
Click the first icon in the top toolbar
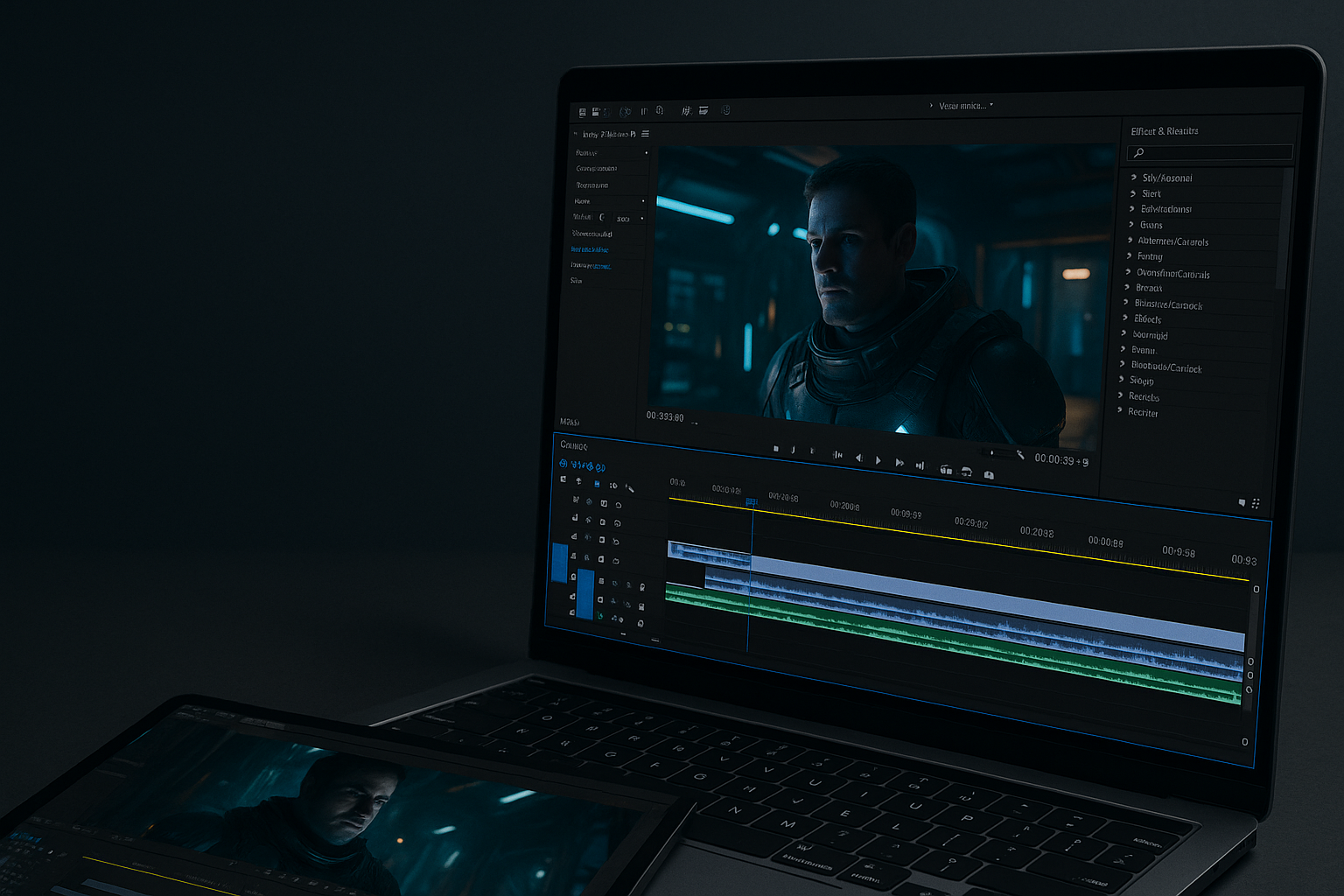[x=583, y=112]
